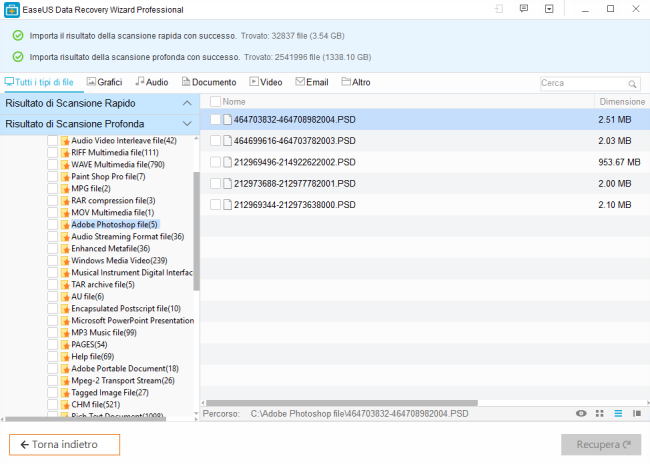The height and width of the screenshot is (464, 650).
Task: Click the search magnifier icon
Action: (632, 83)
